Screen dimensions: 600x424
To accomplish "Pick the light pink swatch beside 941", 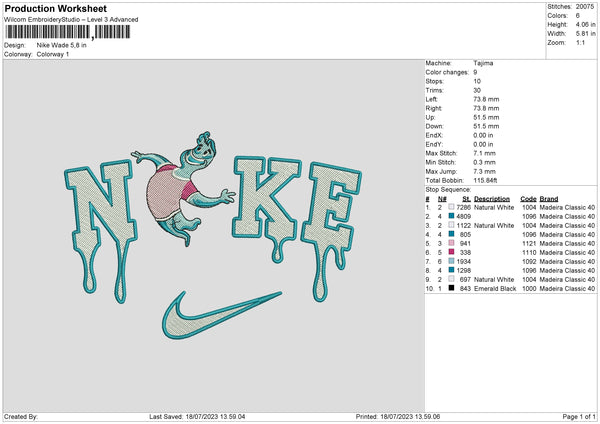I will 452,243.
